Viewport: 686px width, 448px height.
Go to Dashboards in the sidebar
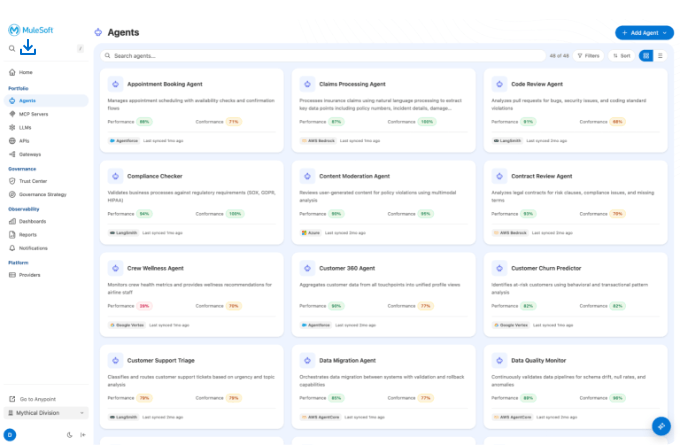click(x=32, y=221)
